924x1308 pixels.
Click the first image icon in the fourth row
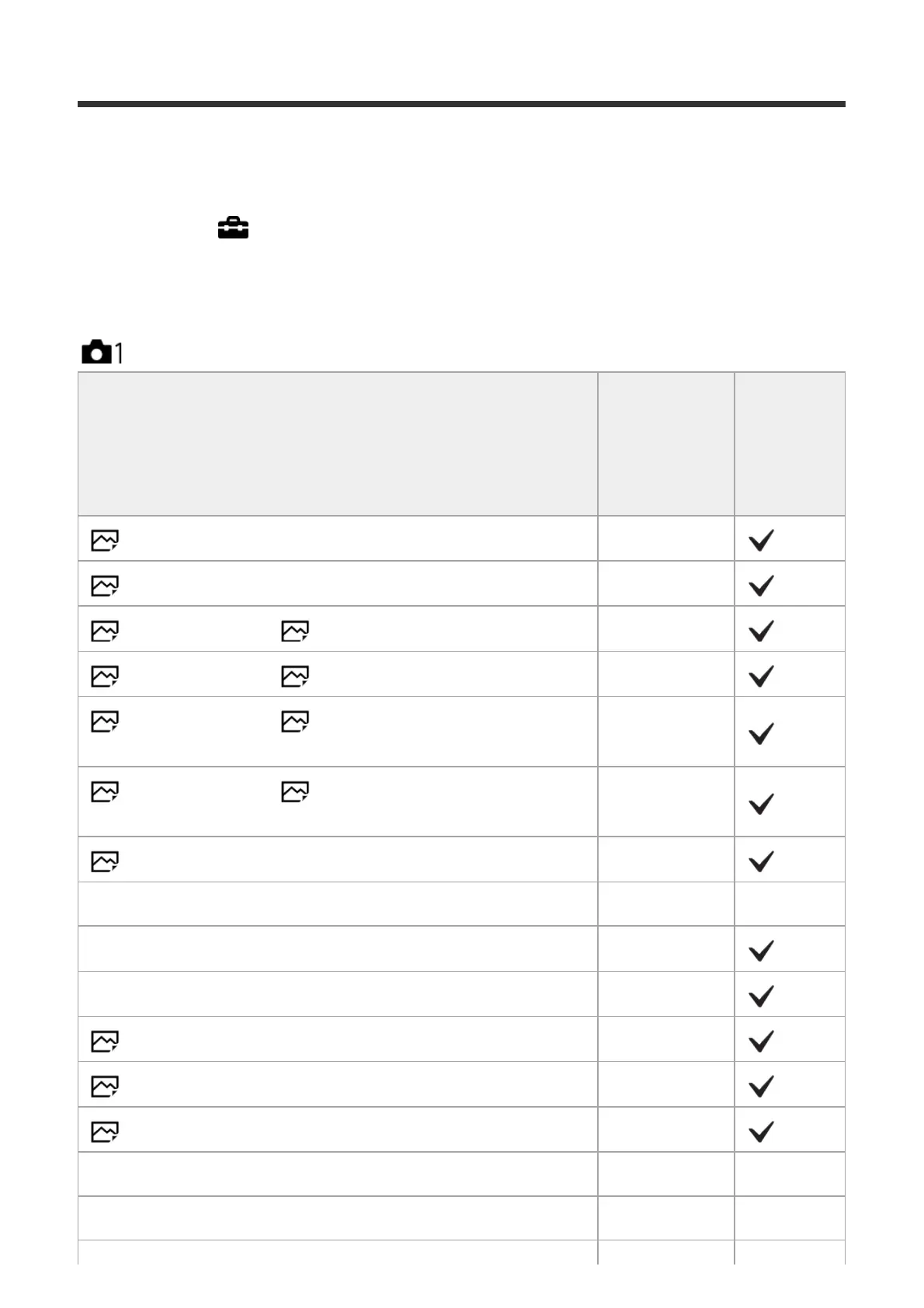105,676
